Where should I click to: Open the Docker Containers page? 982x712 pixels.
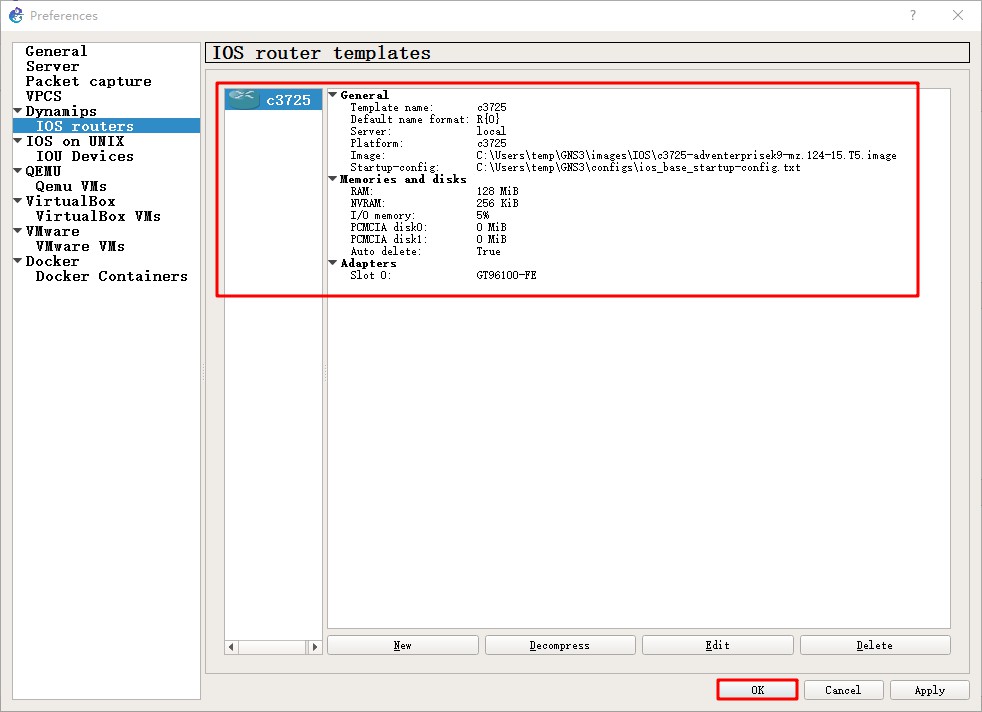coord(111,276)
